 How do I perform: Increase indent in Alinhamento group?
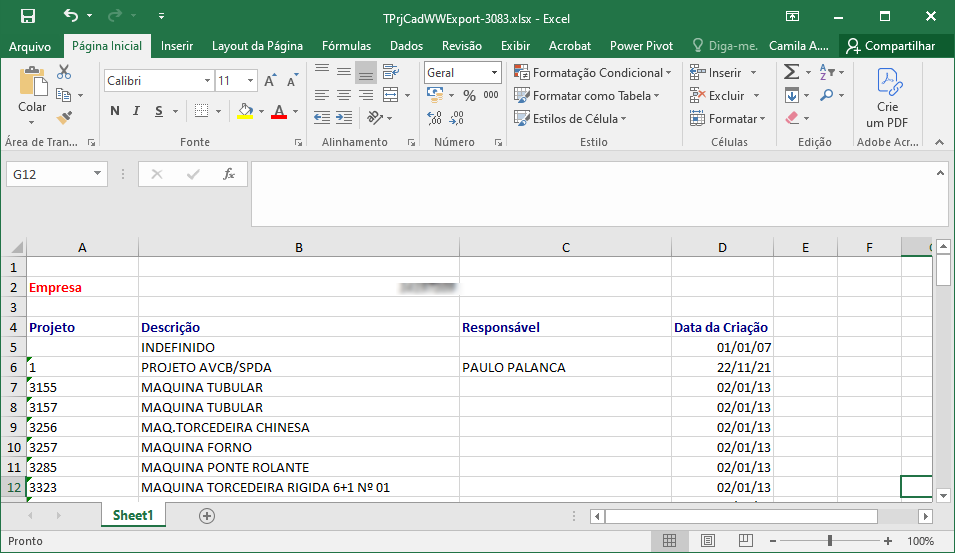[x=344, y=118]
